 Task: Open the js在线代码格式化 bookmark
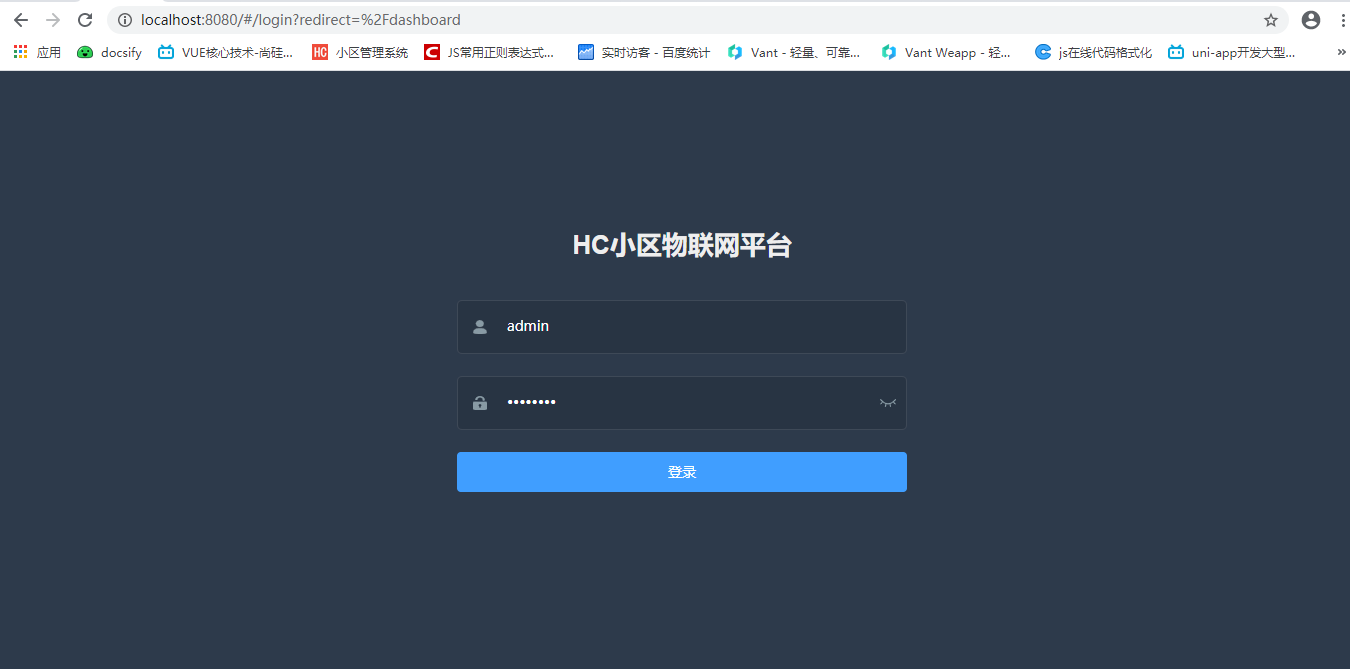coord(1093,52)
